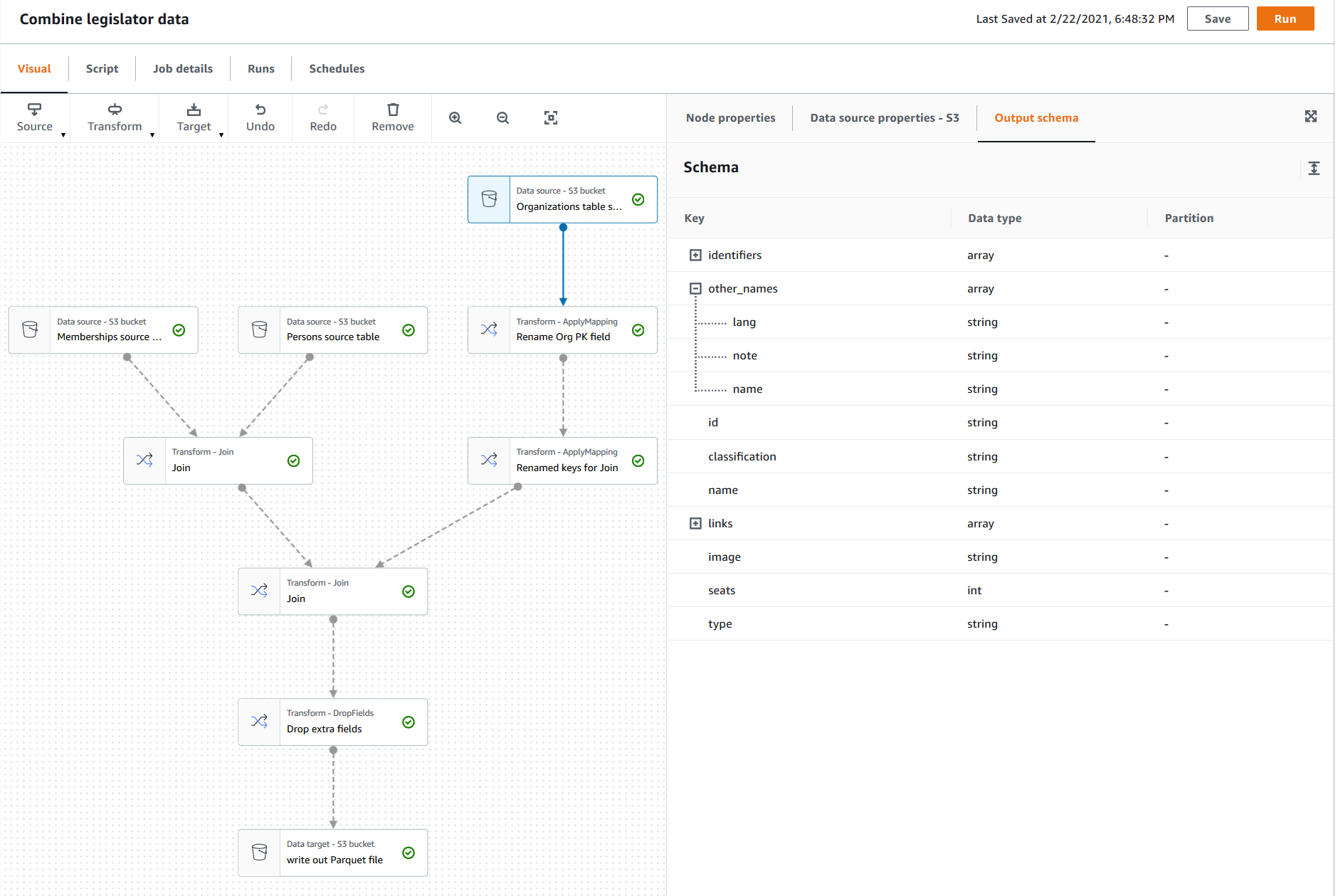The width and height of the screenshot is (1338, 896).
Task: Click the Data type column header
Action: pyautogui.click(x=994, y=218)
